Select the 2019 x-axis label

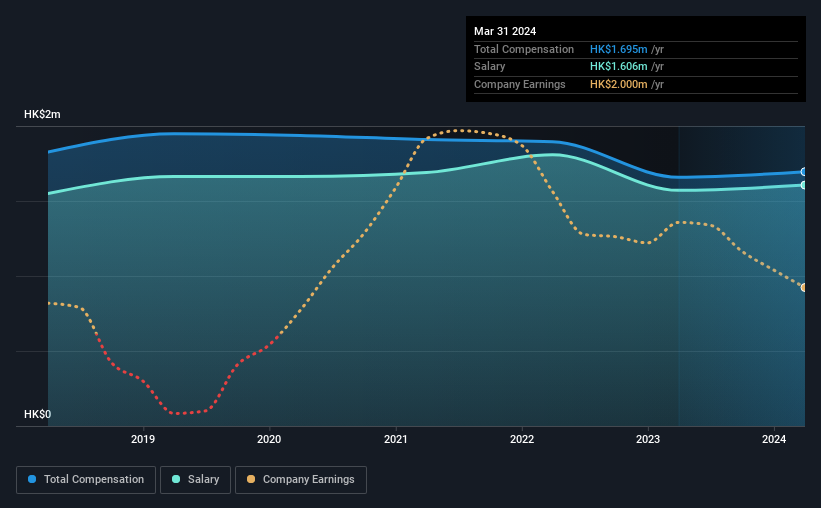pyautogui.click(x=143, y=439)
